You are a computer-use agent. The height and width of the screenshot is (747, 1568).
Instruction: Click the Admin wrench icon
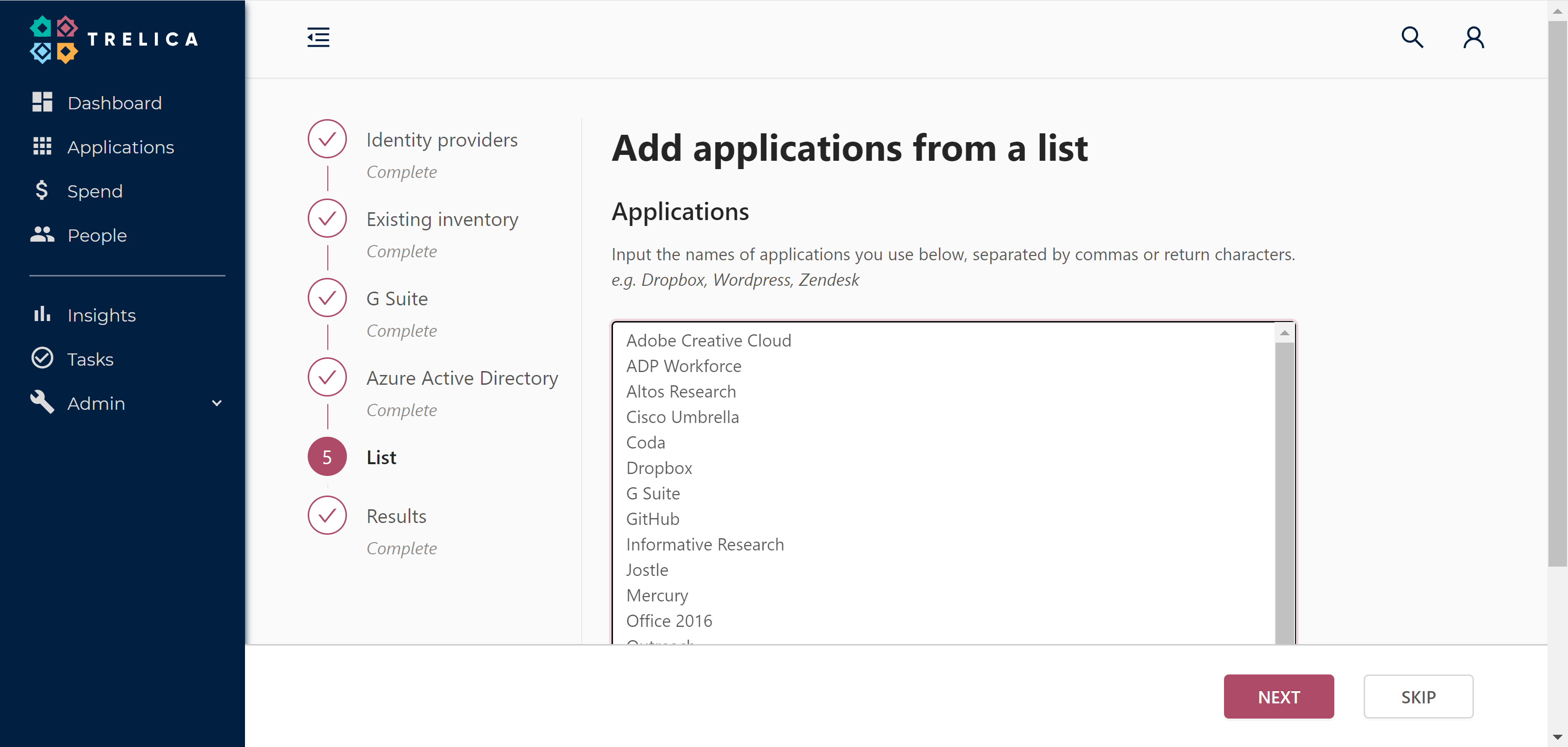pos(42,402)
